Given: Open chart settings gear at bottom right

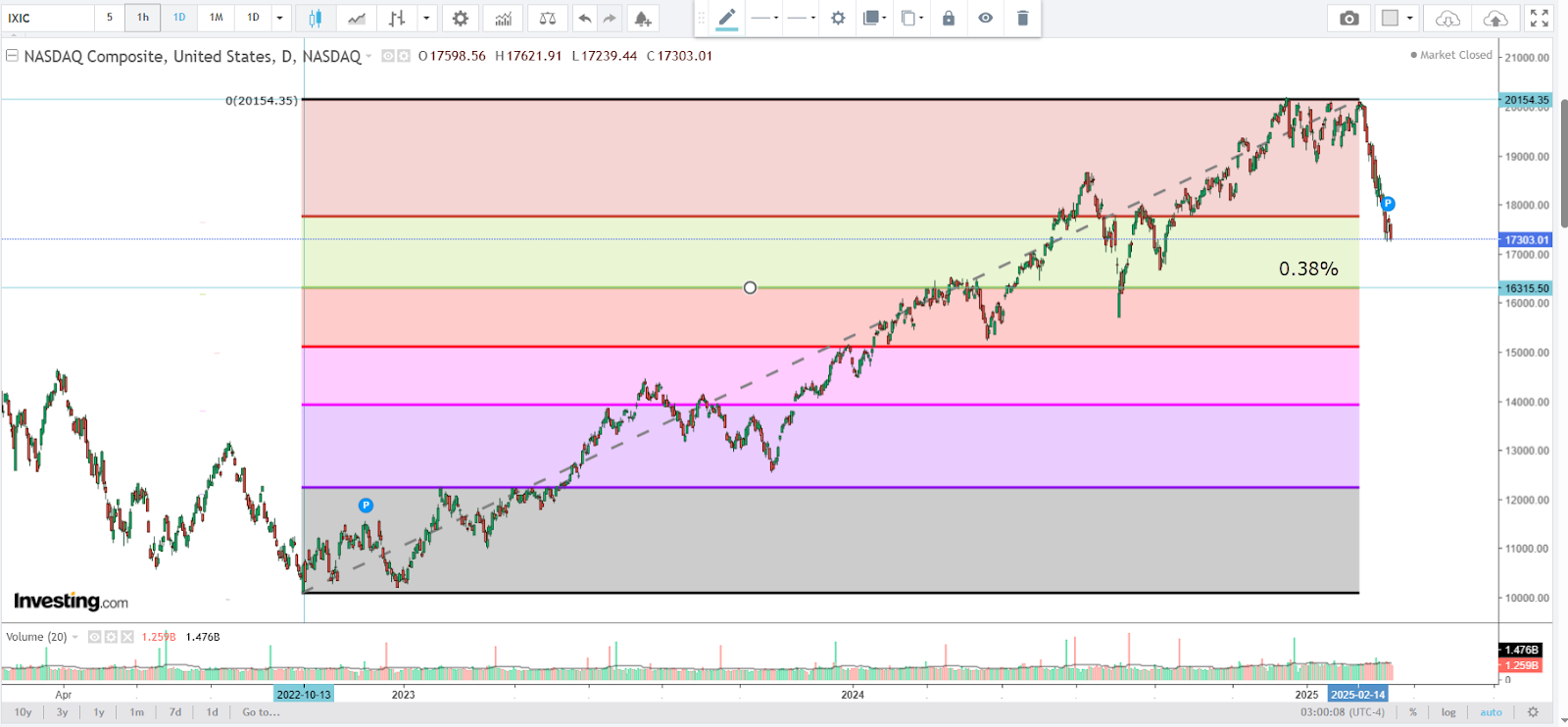Looking at the screenshot, I should tap(1534, 712).
